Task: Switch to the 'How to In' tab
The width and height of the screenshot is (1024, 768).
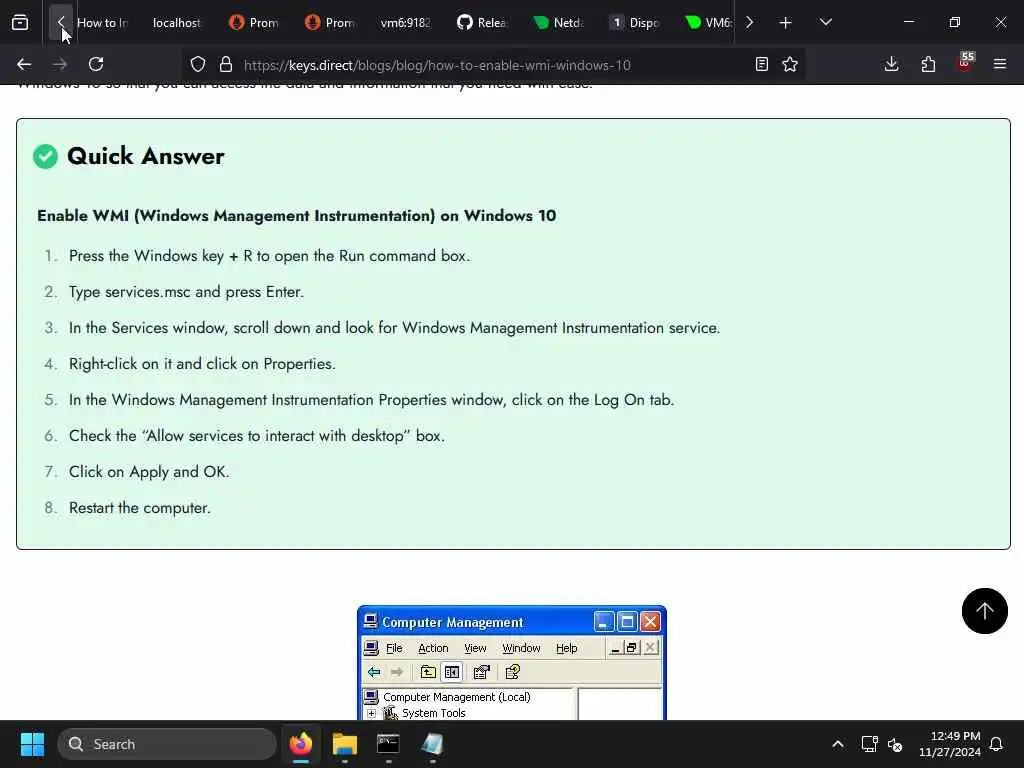Action: 103,23
